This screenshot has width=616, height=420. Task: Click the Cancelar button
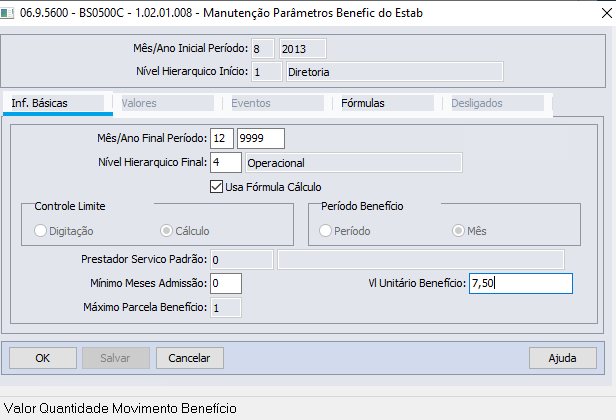(x=190, y=358)
